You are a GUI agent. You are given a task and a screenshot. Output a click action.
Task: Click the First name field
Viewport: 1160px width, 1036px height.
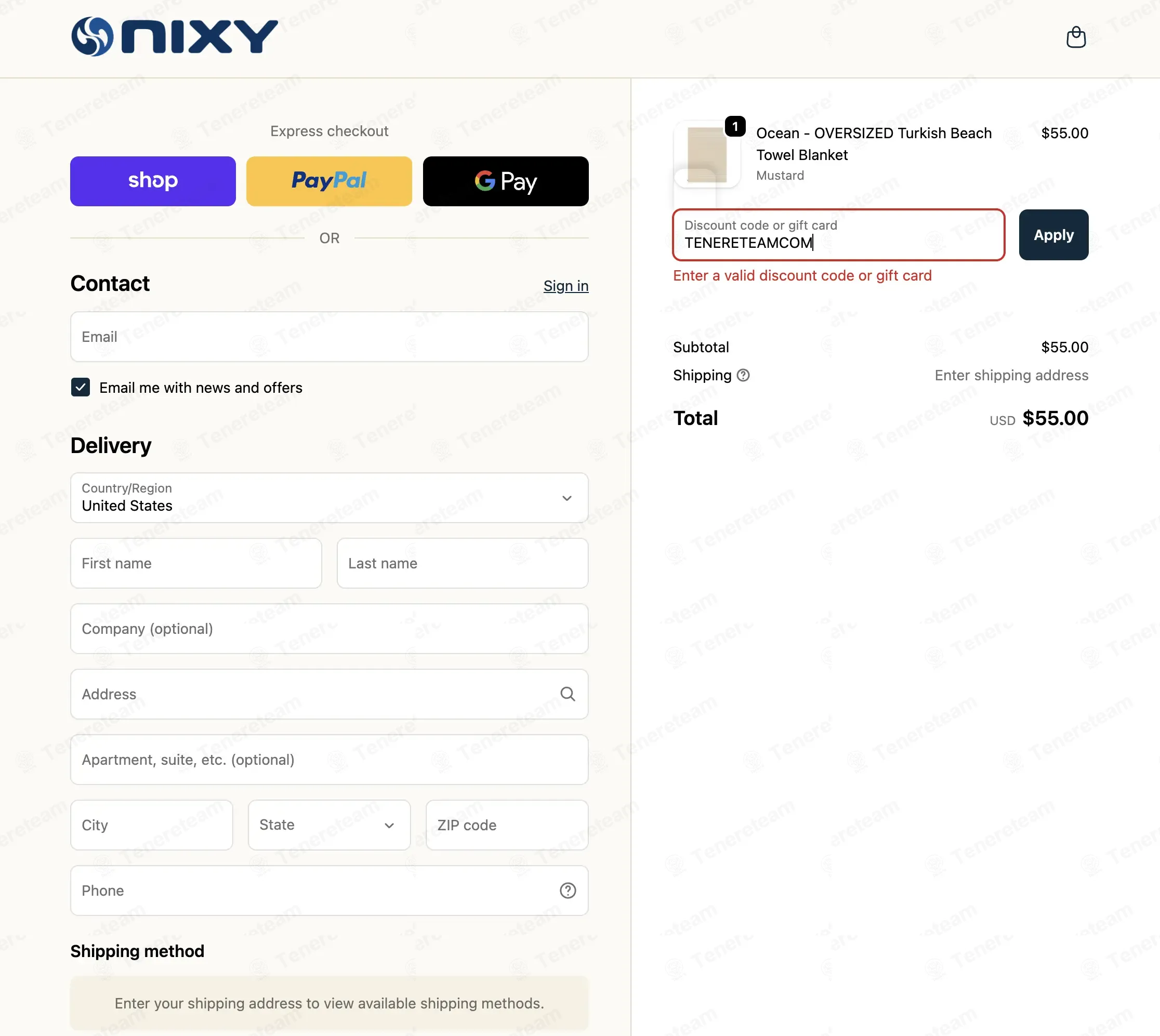[196, 563]
